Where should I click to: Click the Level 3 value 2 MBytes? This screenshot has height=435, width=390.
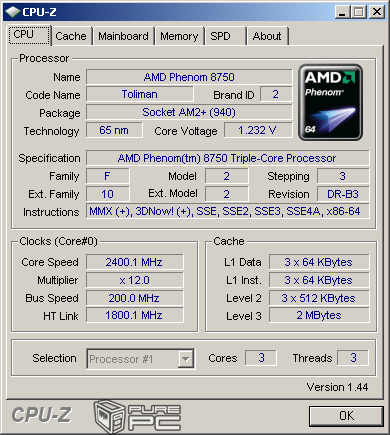(x=319, y=315)
